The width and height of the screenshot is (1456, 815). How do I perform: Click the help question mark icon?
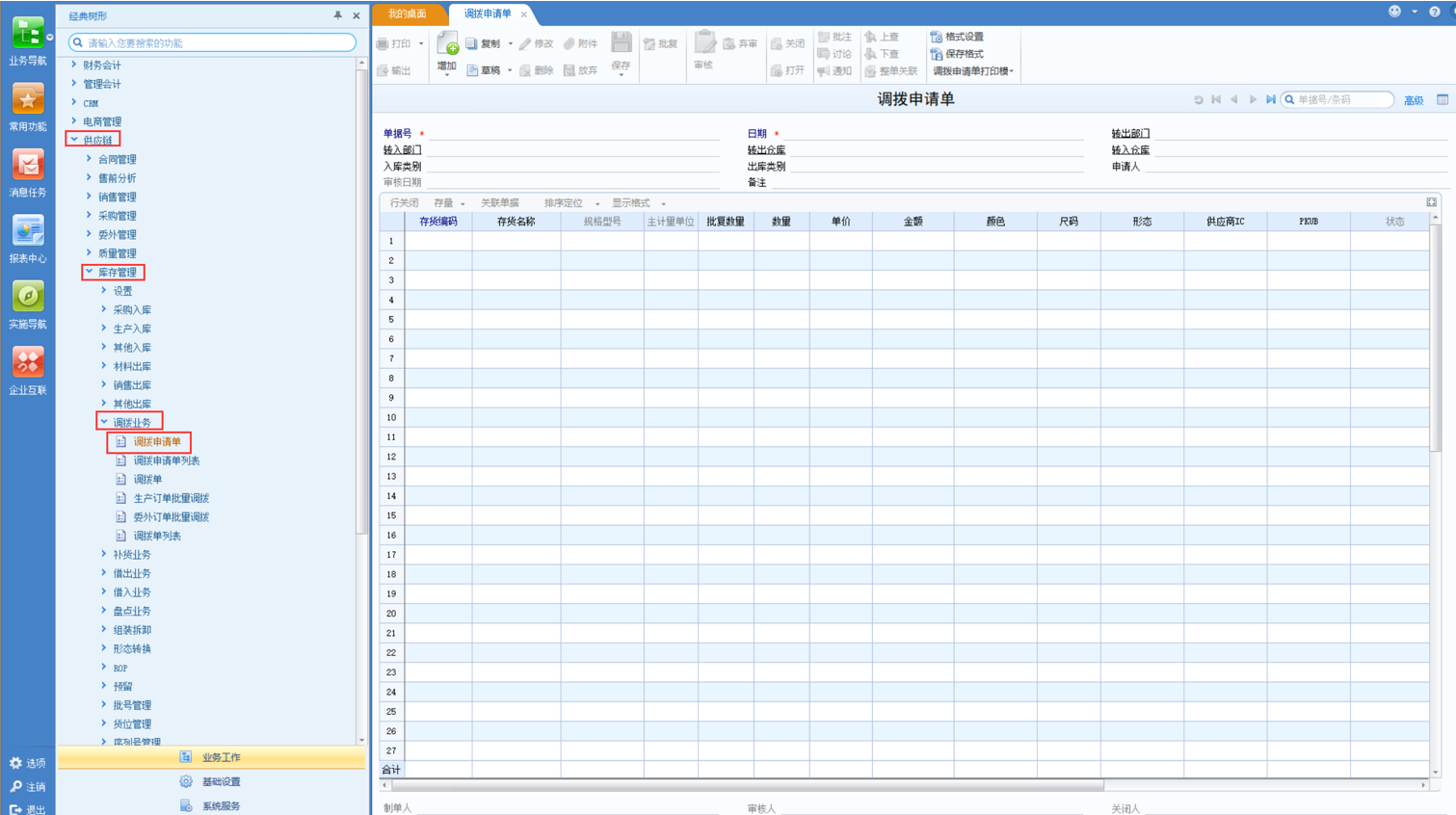[x=1434, y=12]
